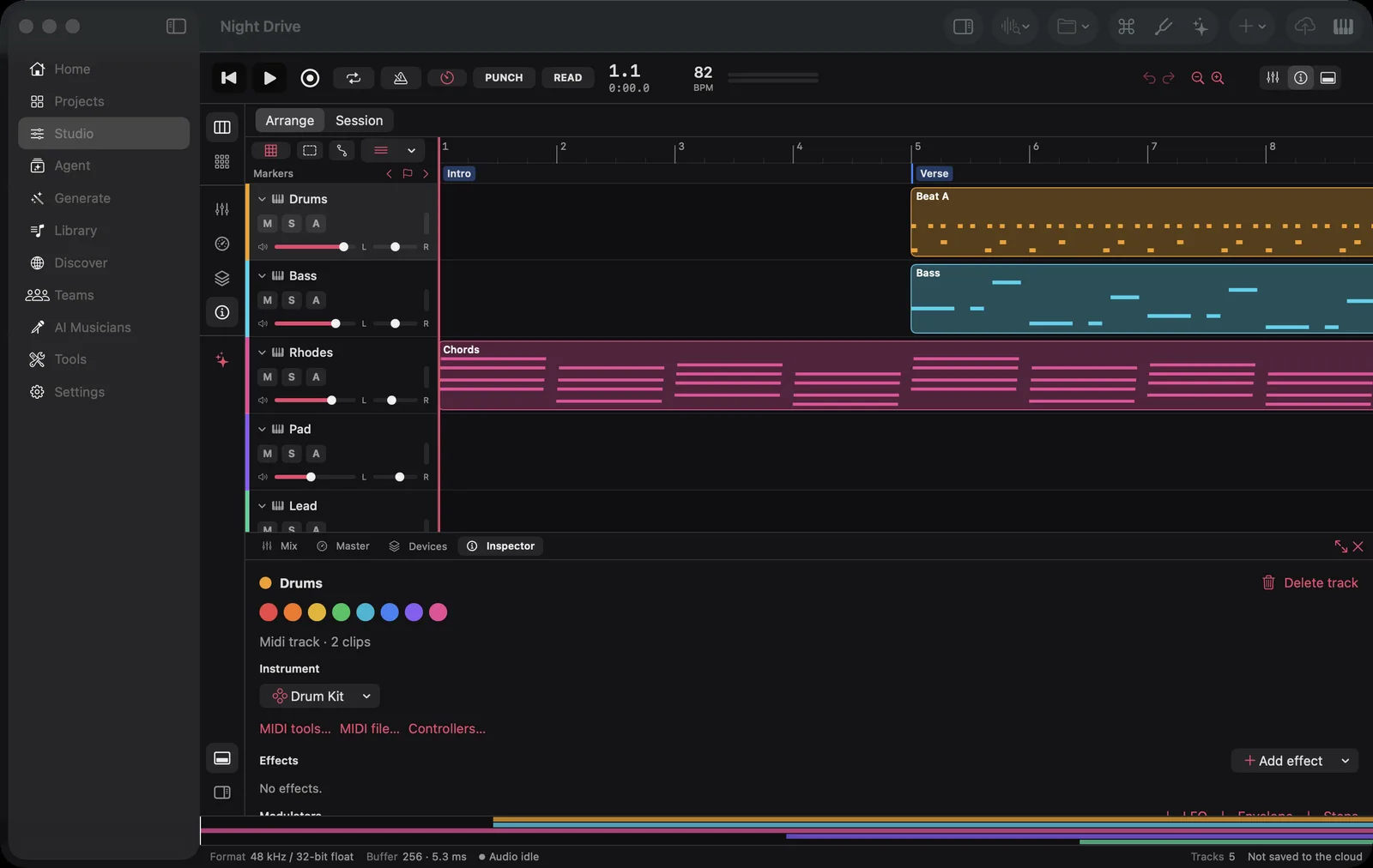1373x868 pixels.
Task: Open the Controllers... link
Action: (447, 729)
